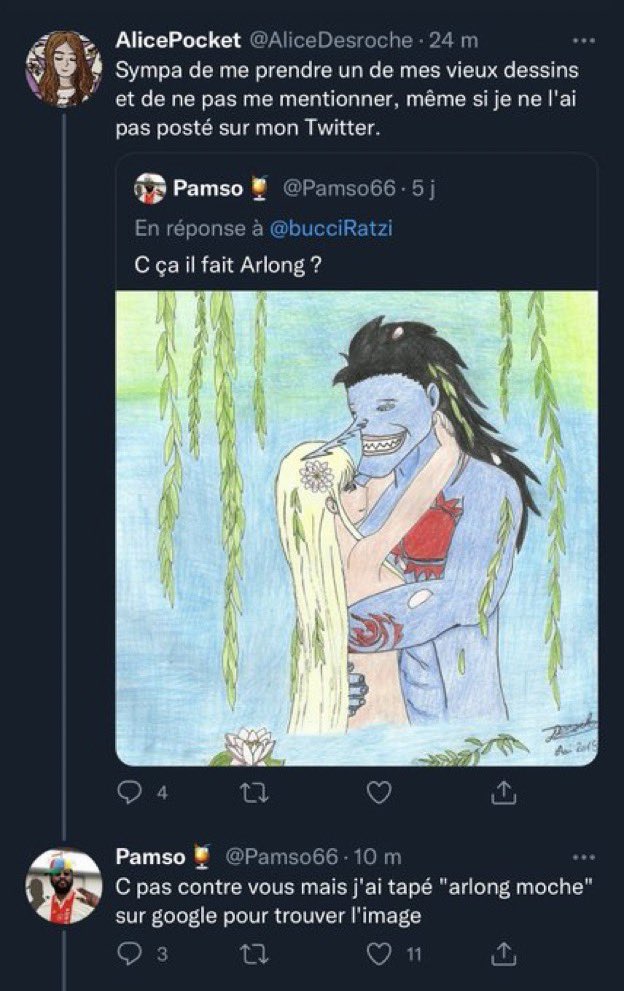Open Pamso's profile avatar in reply
Viewport: 624px width, 991px height.
[x=64, y=886]
